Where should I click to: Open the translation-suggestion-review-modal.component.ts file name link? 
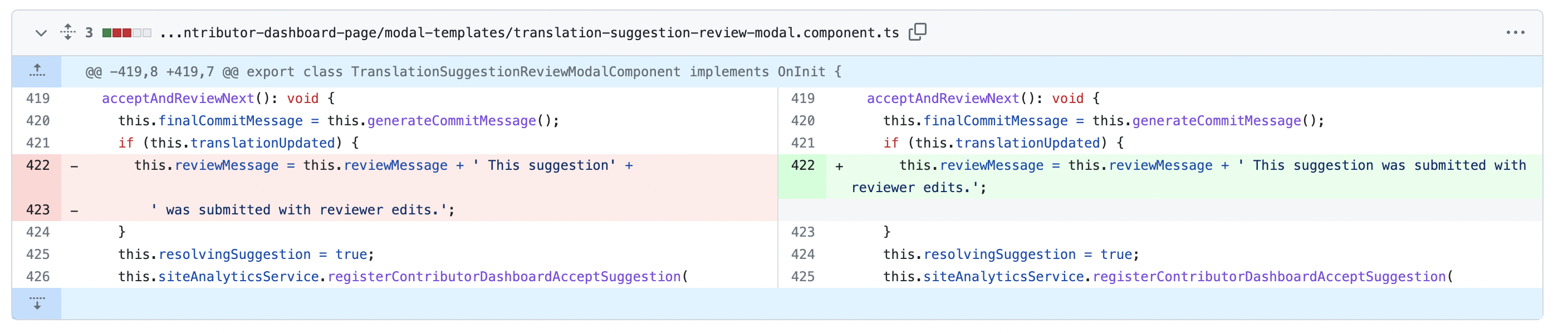[x=530, y=33]
